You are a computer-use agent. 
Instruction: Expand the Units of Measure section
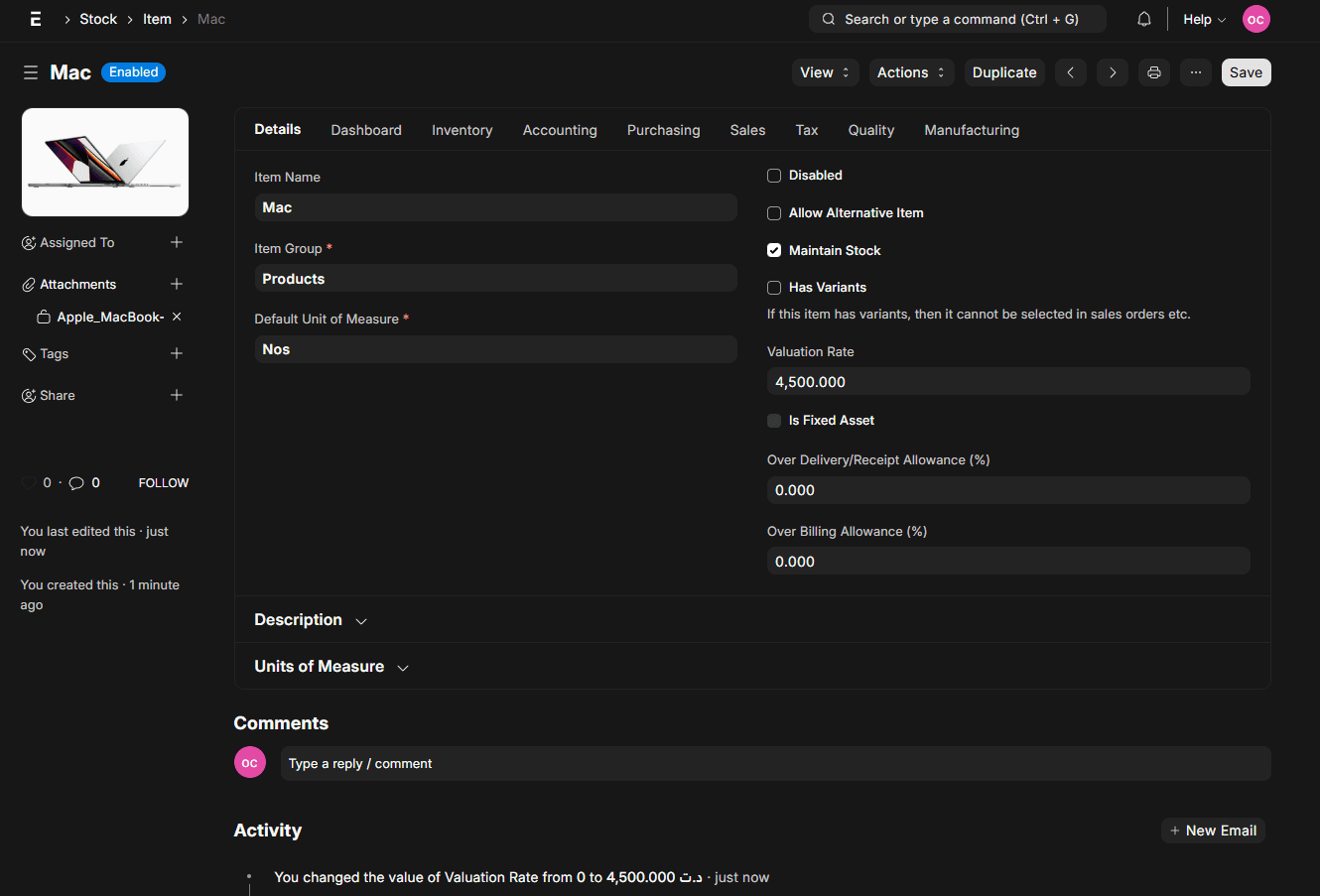[331, 666]
